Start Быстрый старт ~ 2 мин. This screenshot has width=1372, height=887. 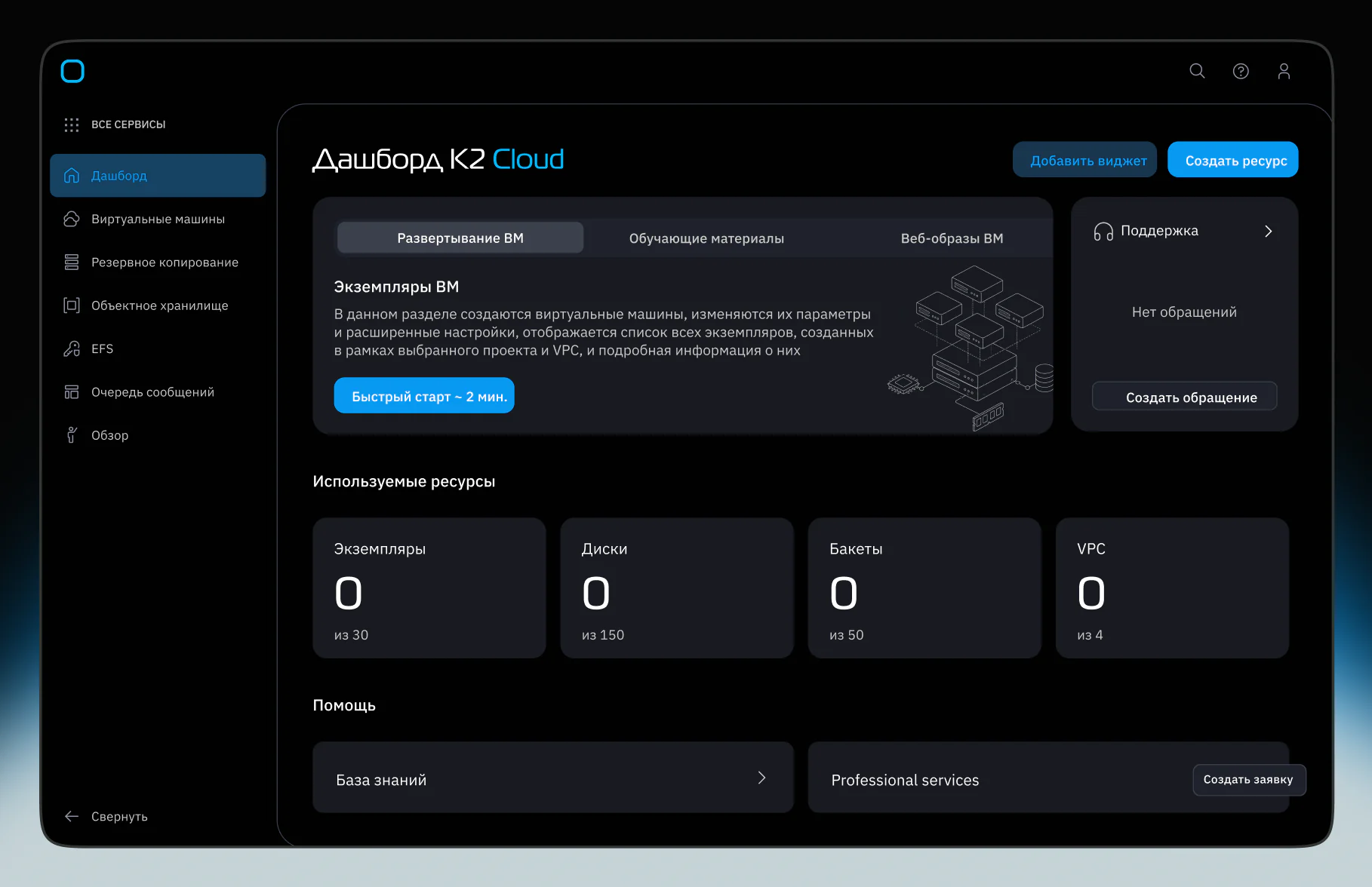point(424,396)
